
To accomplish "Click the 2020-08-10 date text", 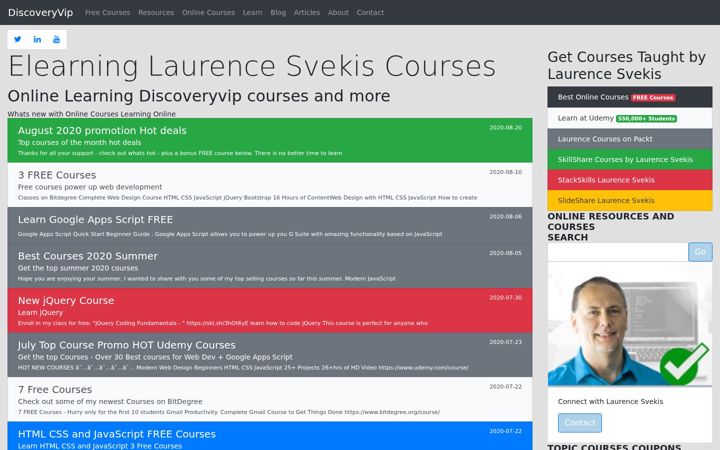I will (506, 172).
